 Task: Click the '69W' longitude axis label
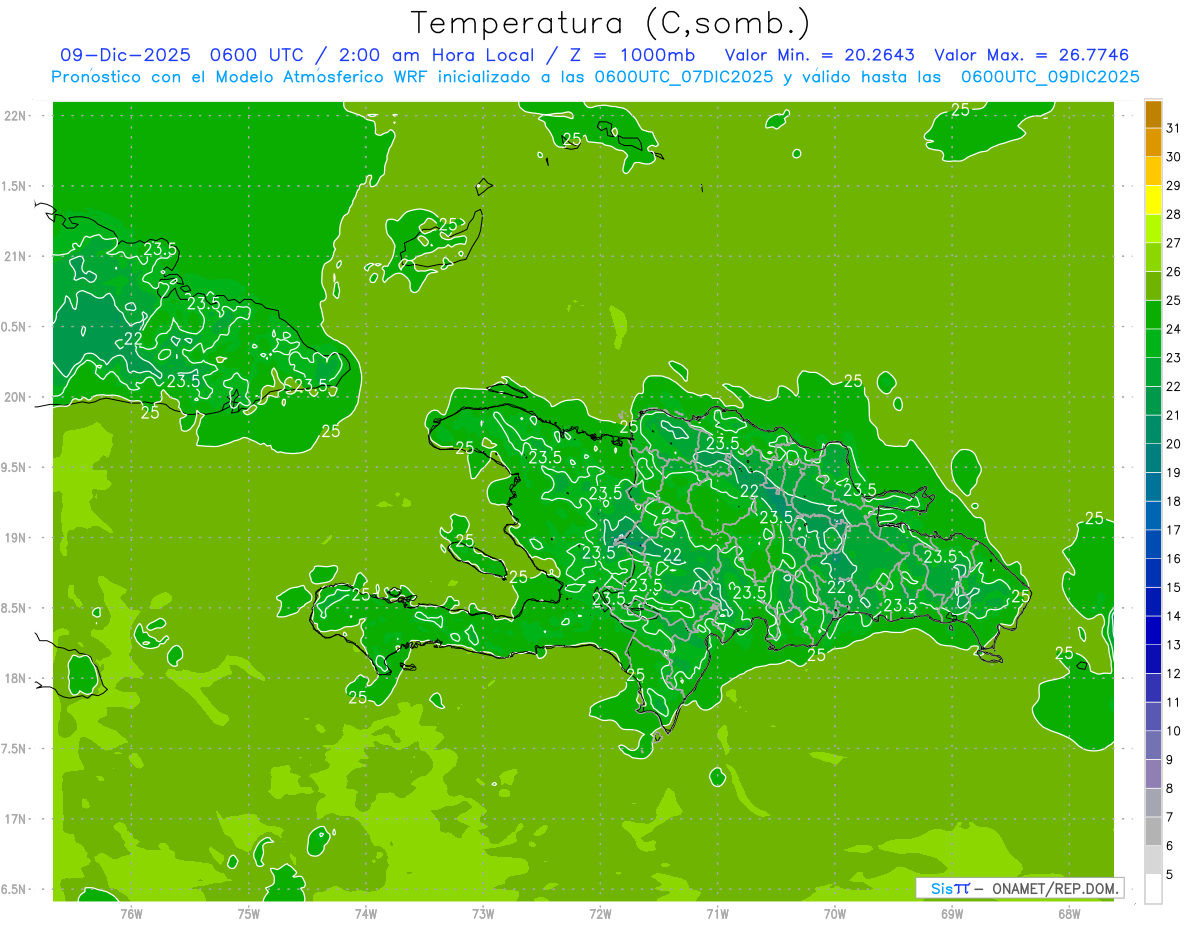coord(952,913)
